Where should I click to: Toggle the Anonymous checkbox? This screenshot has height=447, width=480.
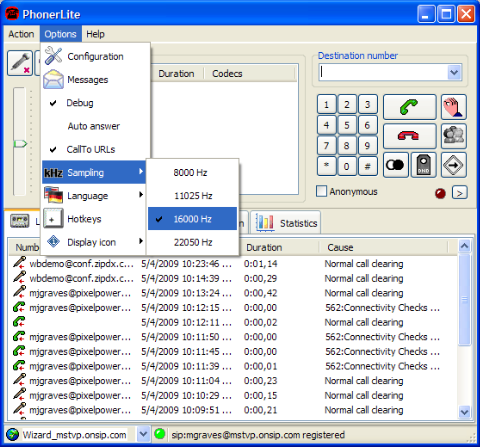click(x=321, y=191)
